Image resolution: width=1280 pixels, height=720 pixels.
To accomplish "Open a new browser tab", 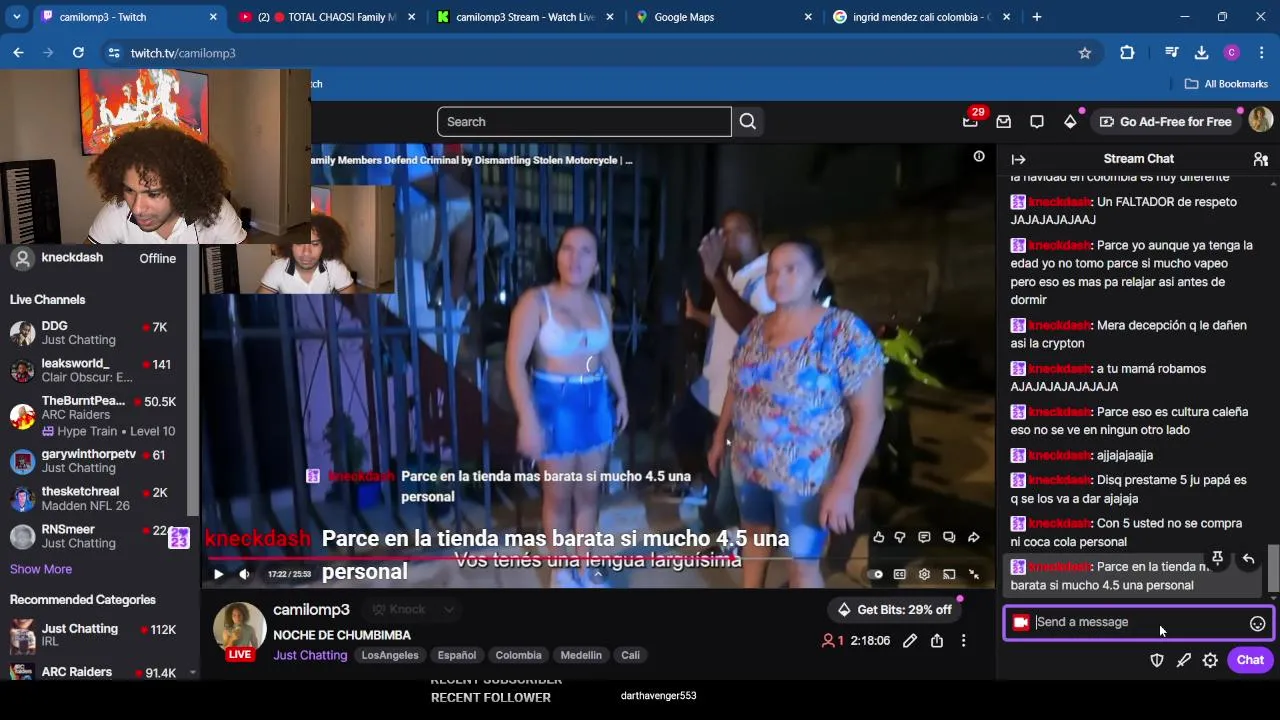I will point(1037,17).
